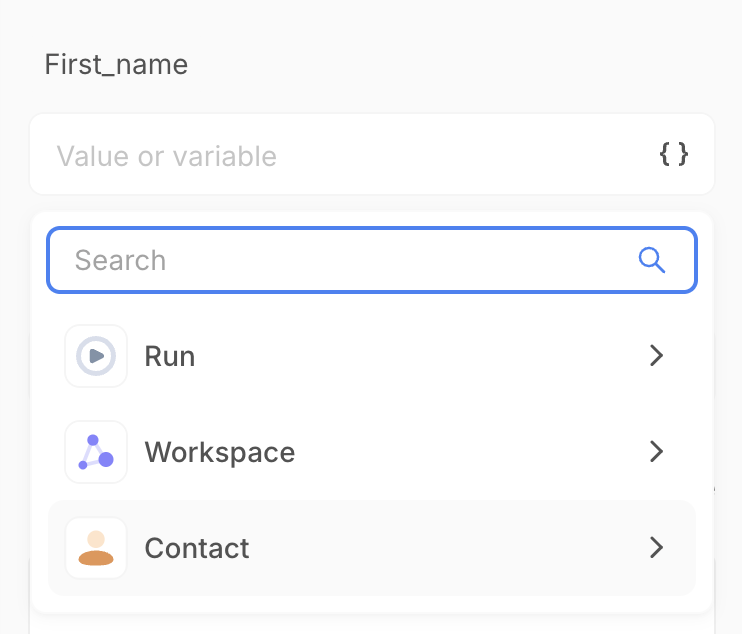Click the Contact person avatar icon
742x634 pixels.
pos(96,548)
